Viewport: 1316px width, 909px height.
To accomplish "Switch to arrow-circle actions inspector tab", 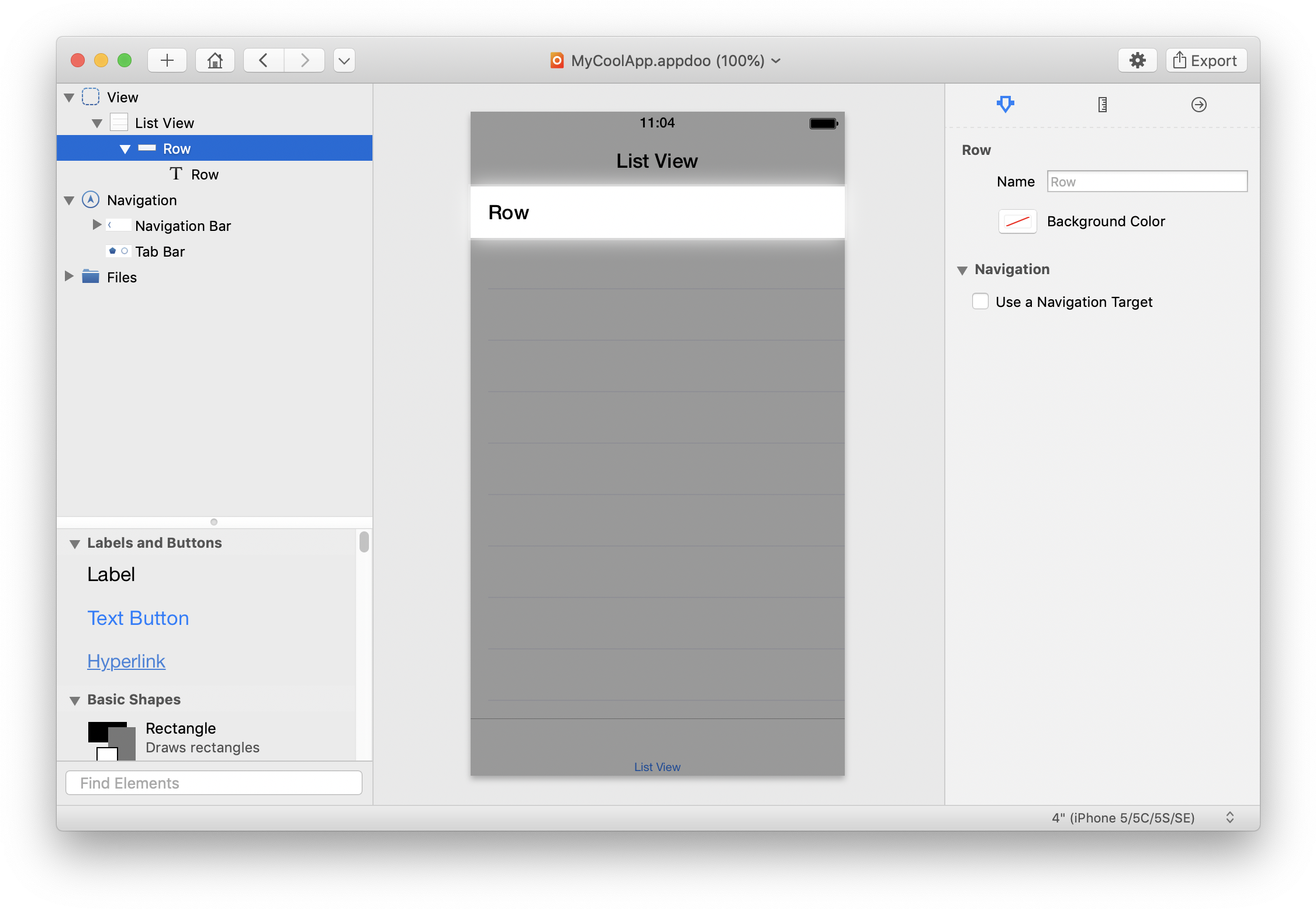I will pos(1198,105).
